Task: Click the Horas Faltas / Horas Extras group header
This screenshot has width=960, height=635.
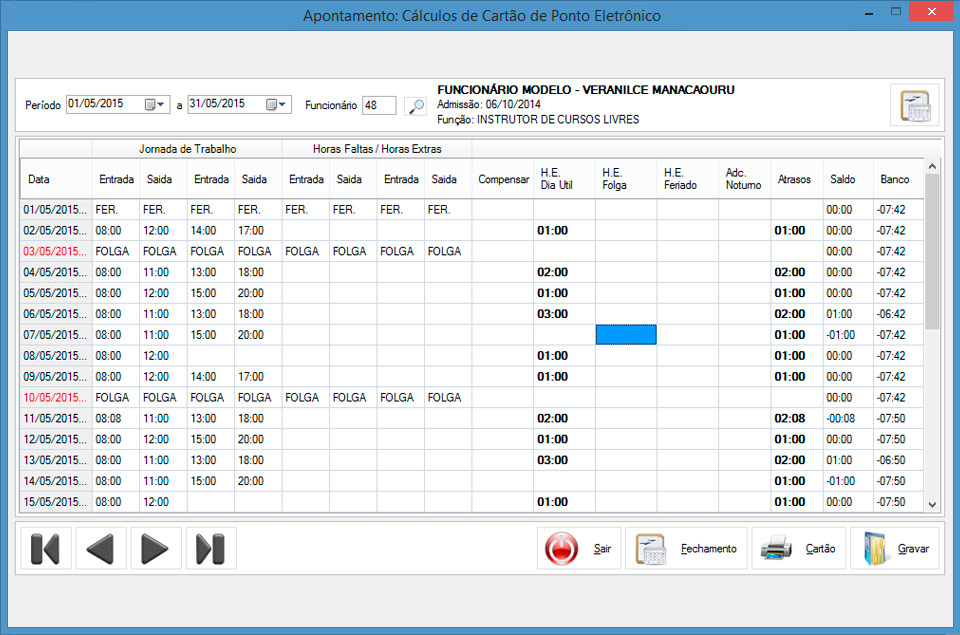Action: click(x=377, y=149)
